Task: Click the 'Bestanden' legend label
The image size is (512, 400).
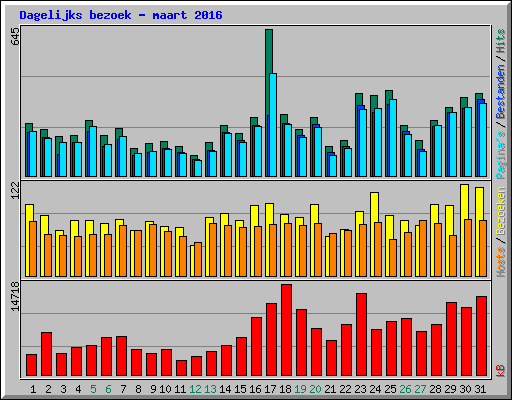Action: [x=501, y=92]
